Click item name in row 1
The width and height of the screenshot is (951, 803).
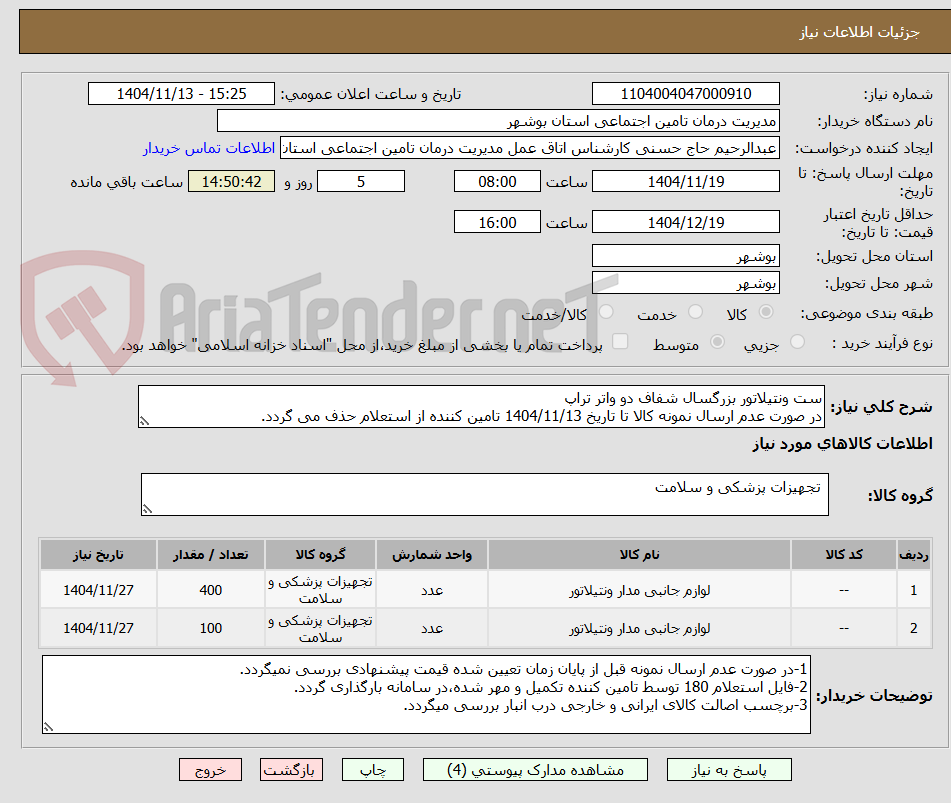click(639, 590)
